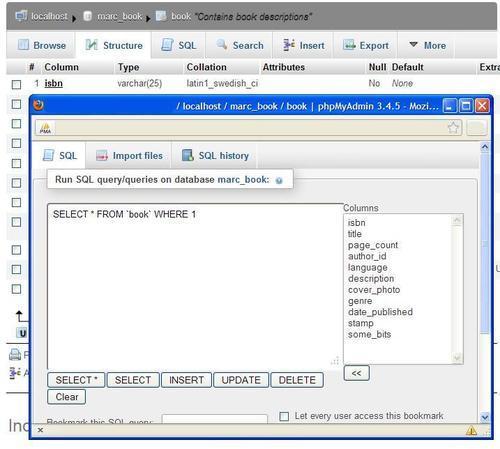Click the SQL history tab icon

click(188, 155)
